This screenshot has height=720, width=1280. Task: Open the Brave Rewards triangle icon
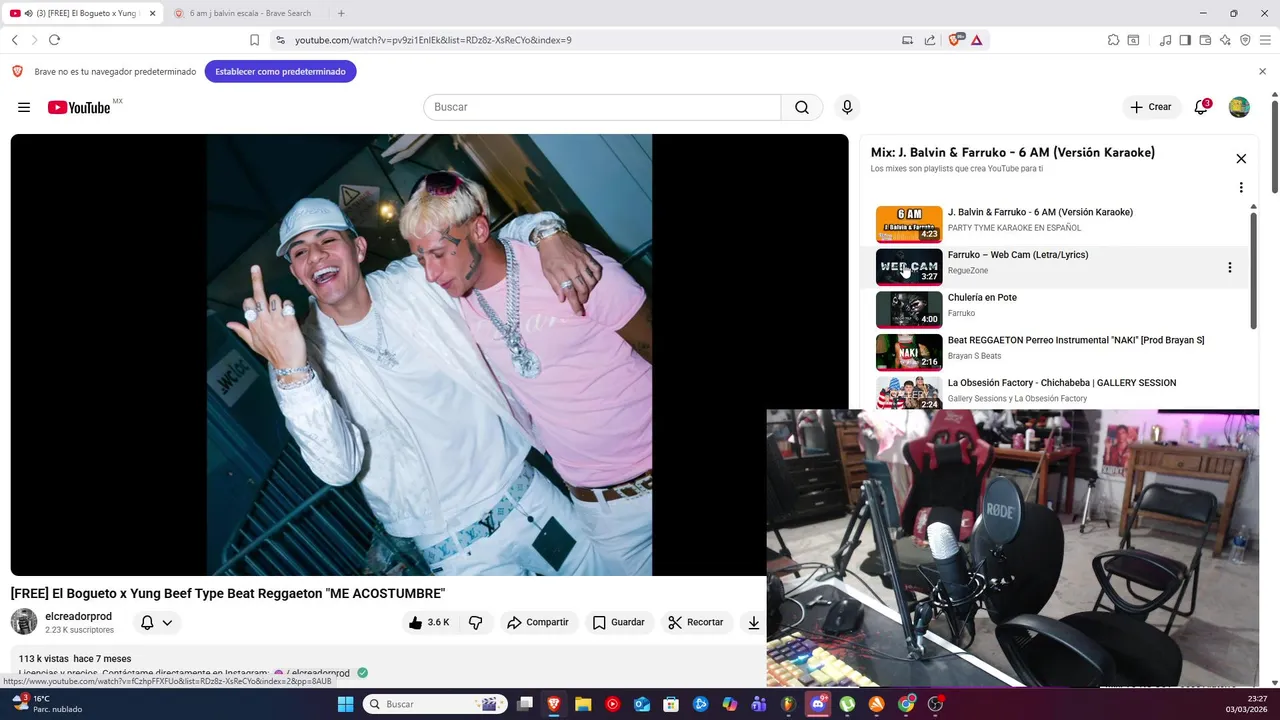click(976, 40)
